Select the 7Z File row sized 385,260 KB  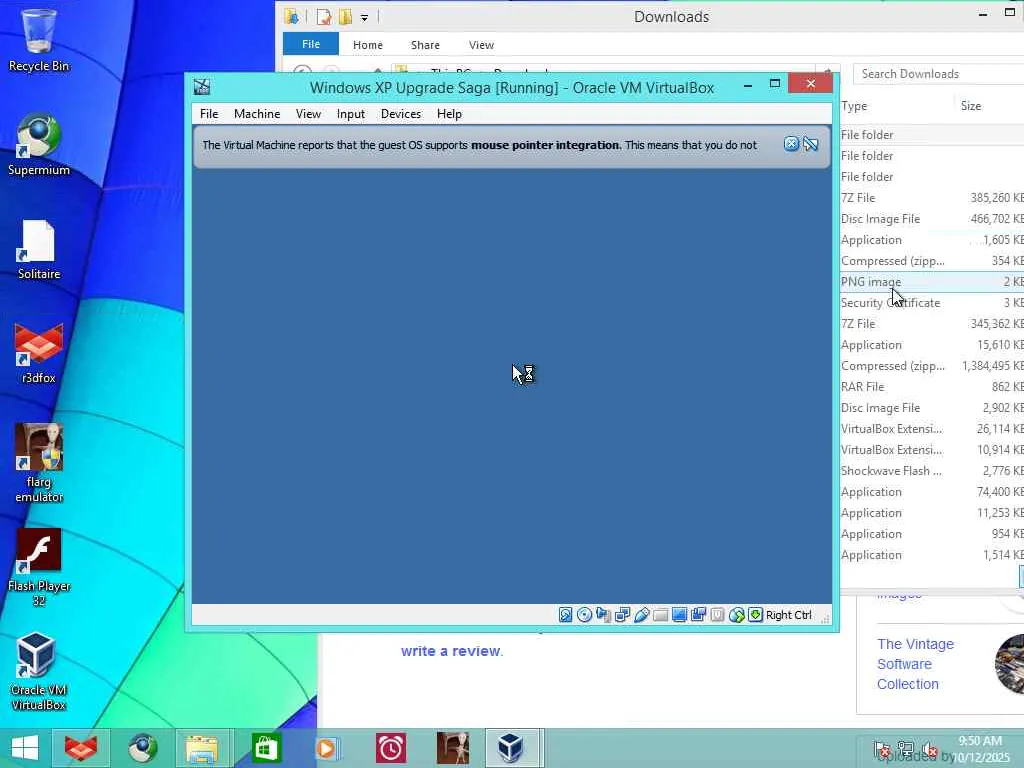(932, 197)
